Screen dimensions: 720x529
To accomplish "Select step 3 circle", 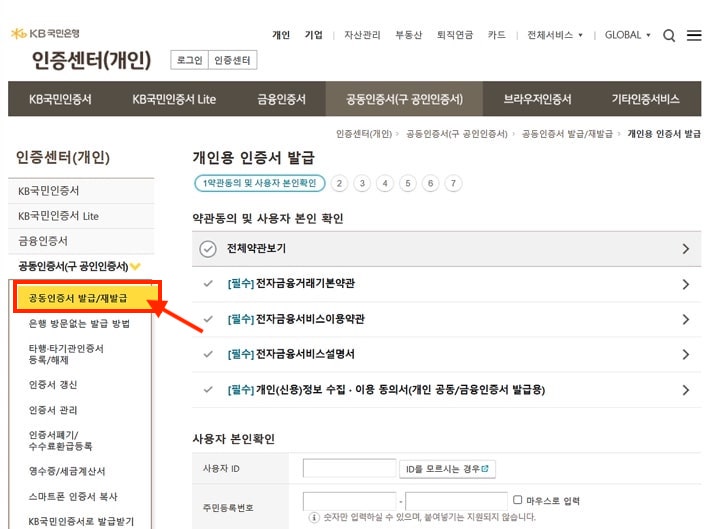I will coord(362,184).
